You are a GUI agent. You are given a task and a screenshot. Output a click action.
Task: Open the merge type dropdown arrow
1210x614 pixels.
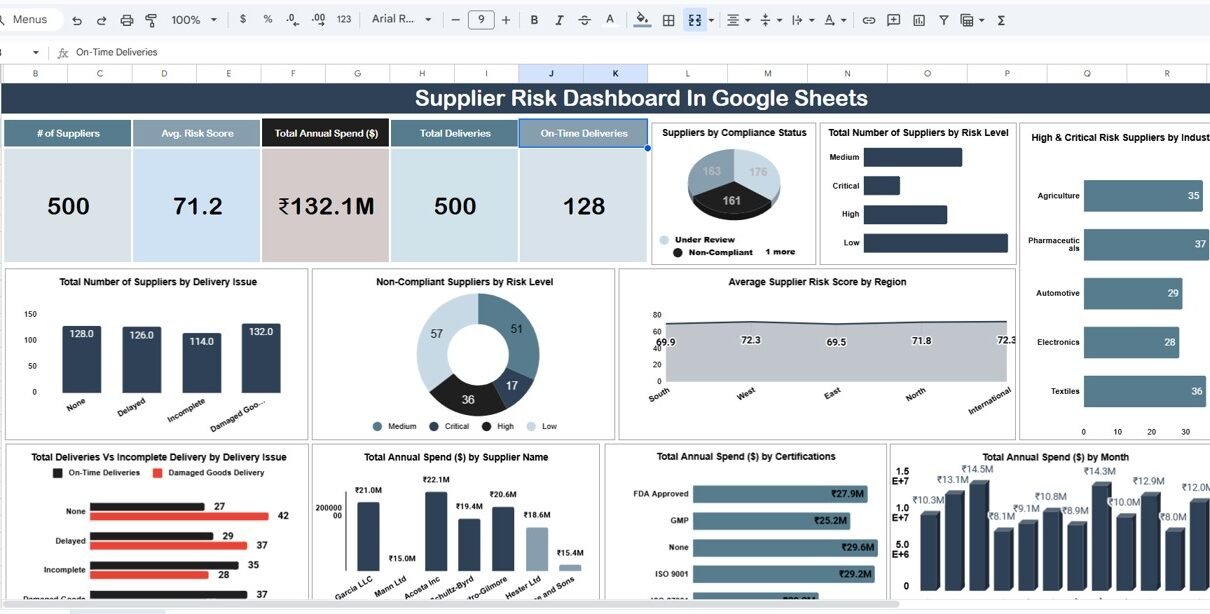click(x=711, y=20)
